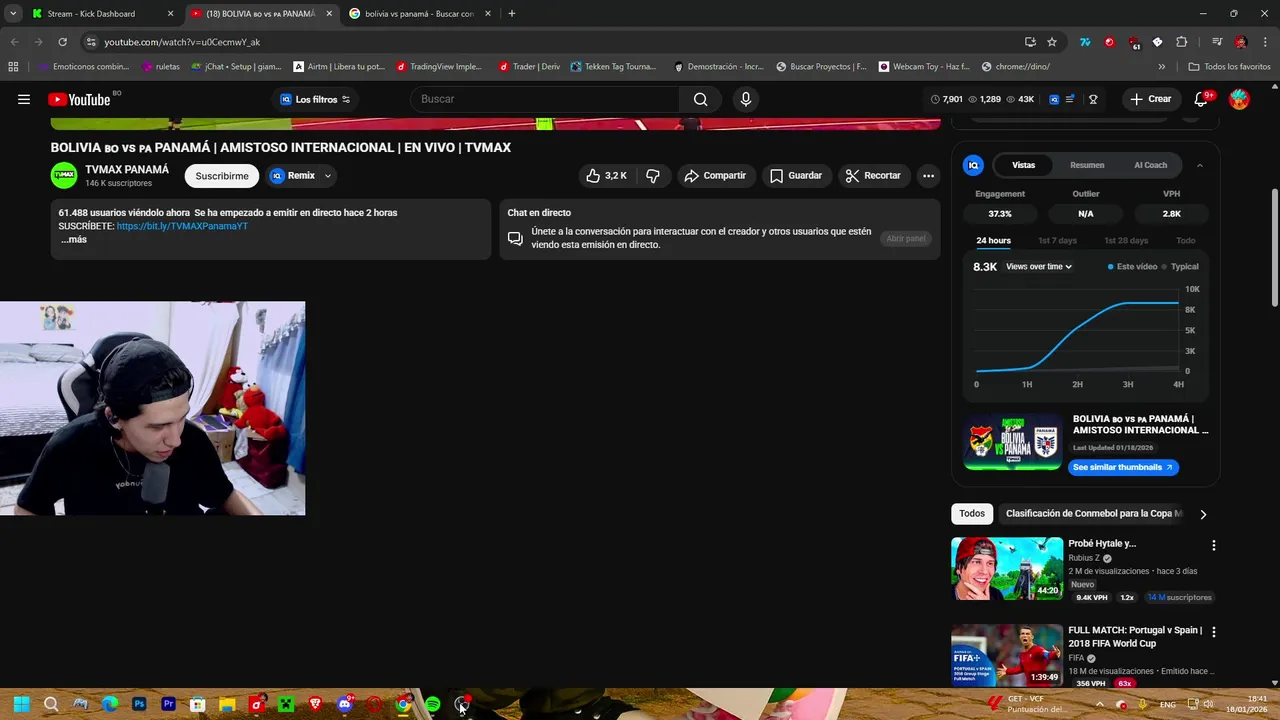Start voice search with the microphone
The width and height of the screenshot is (1280, 720).
(745, 99)
